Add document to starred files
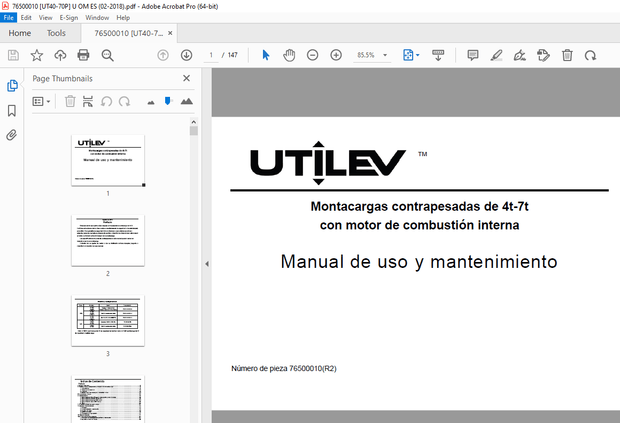Screen dimensions: 620x423 (x=37, y=55)
